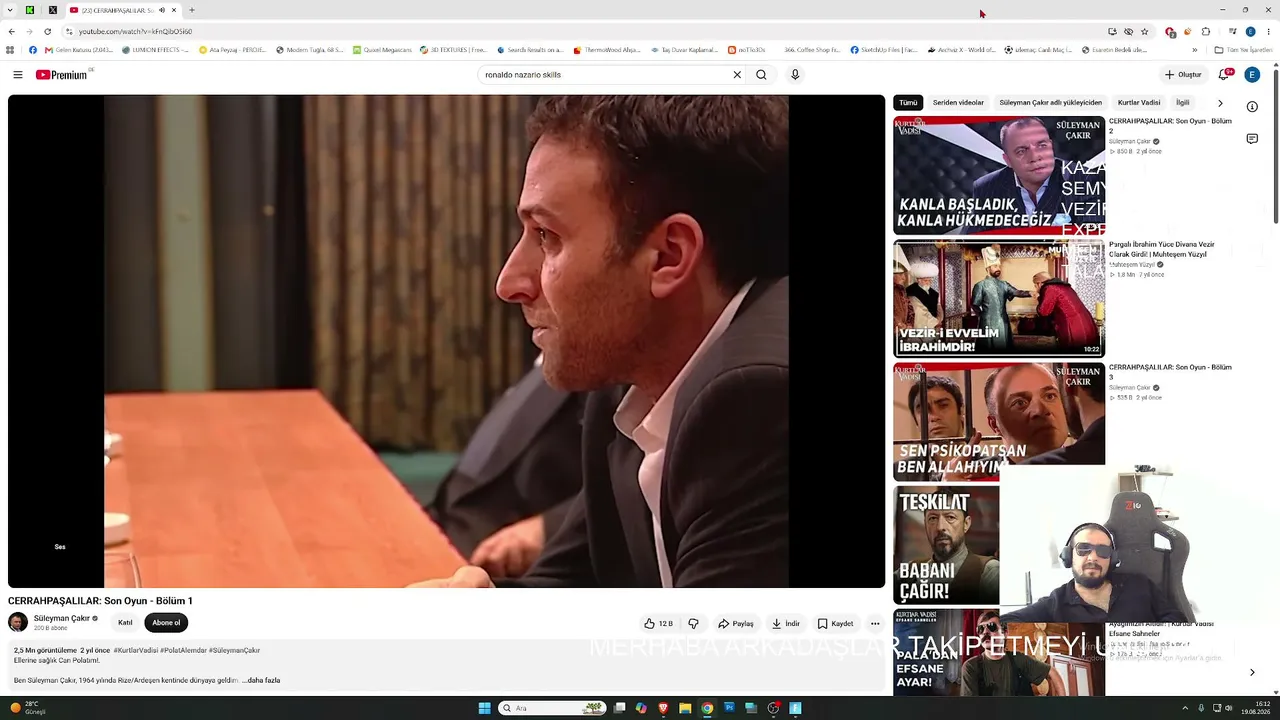
Task: Open a new browser tab
Action: [x=192, y=10]
